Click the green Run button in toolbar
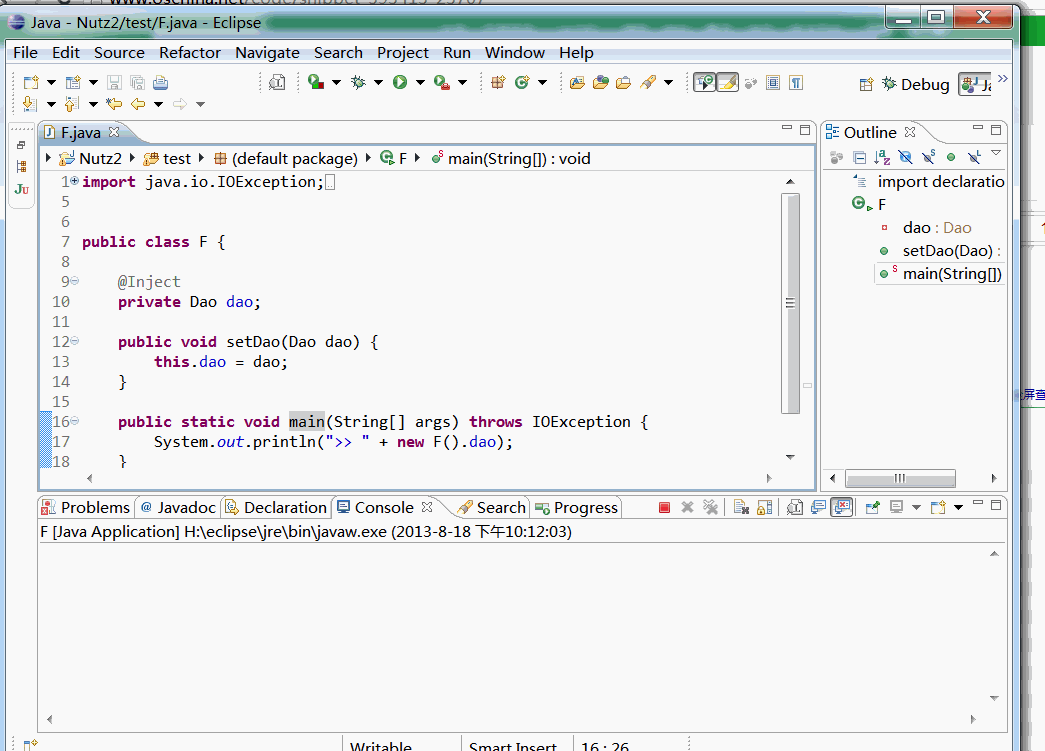 coord(400,83)
